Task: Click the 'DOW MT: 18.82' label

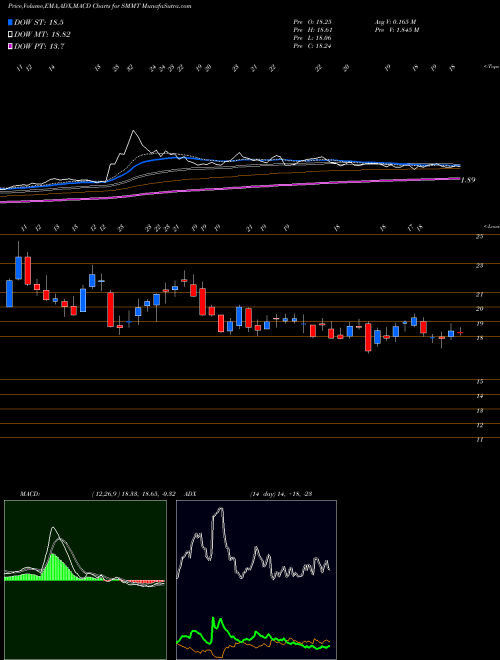Action: pos(42,35)
